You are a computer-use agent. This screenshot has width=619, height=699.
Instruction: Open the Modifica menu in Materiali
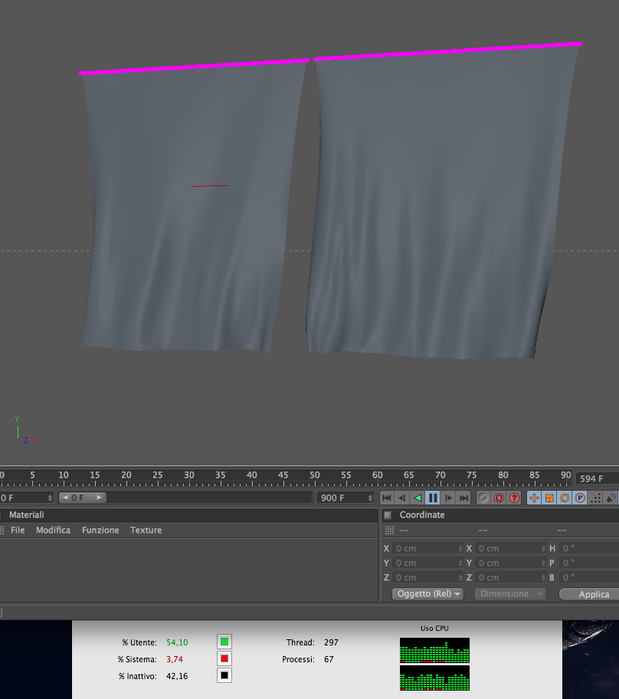pyautogui.click(x=53, y=530)
